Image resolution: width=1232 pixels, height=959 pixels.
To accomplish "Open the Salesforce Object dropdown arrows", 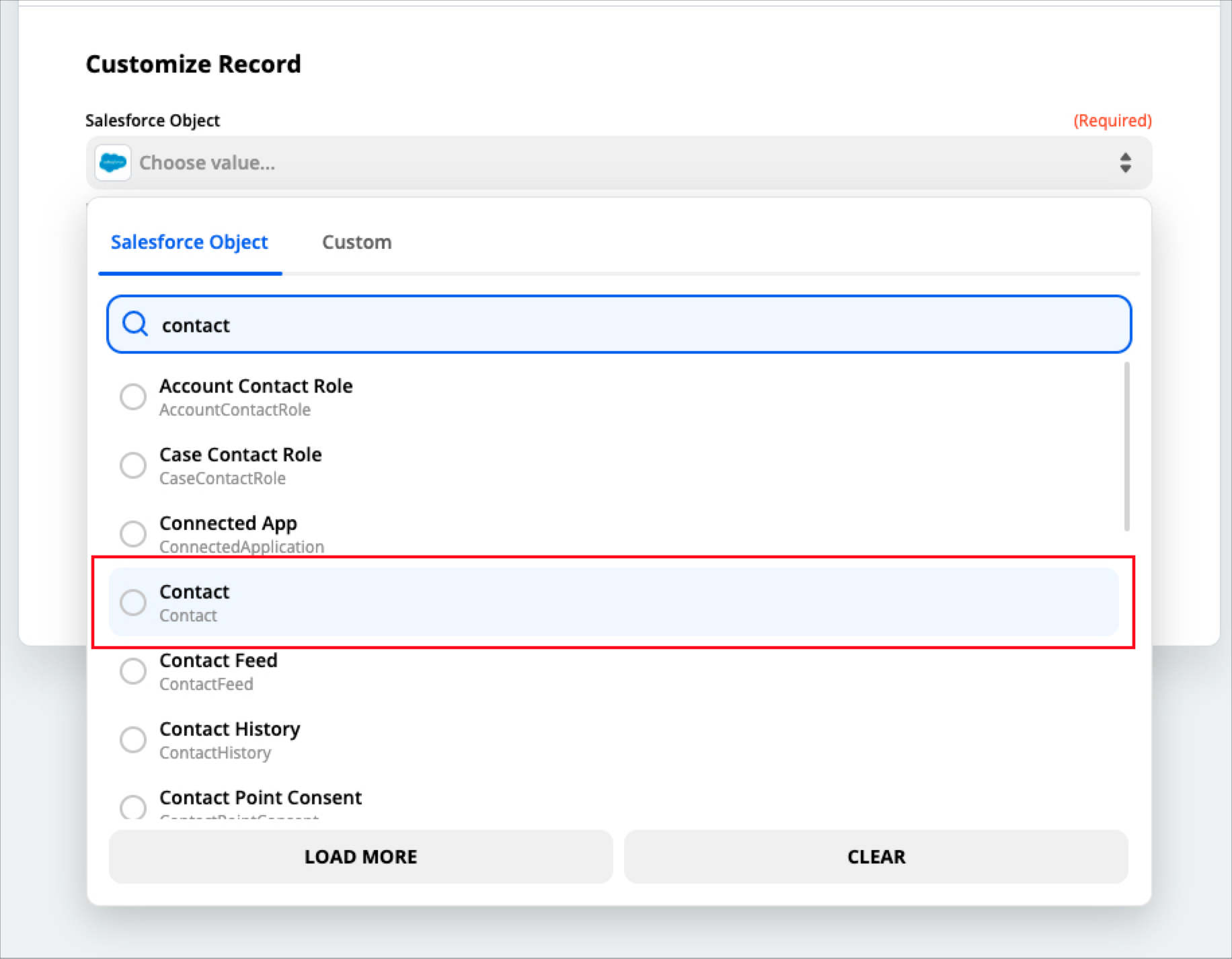I will pos(1125,163).
